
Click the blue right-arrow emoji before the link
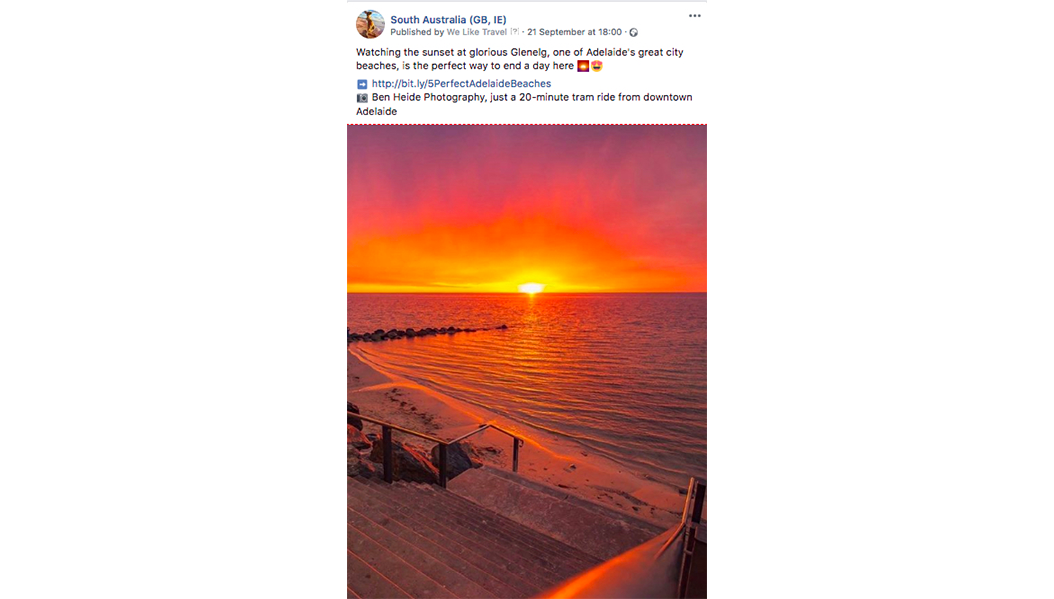[x=362, y=84]
